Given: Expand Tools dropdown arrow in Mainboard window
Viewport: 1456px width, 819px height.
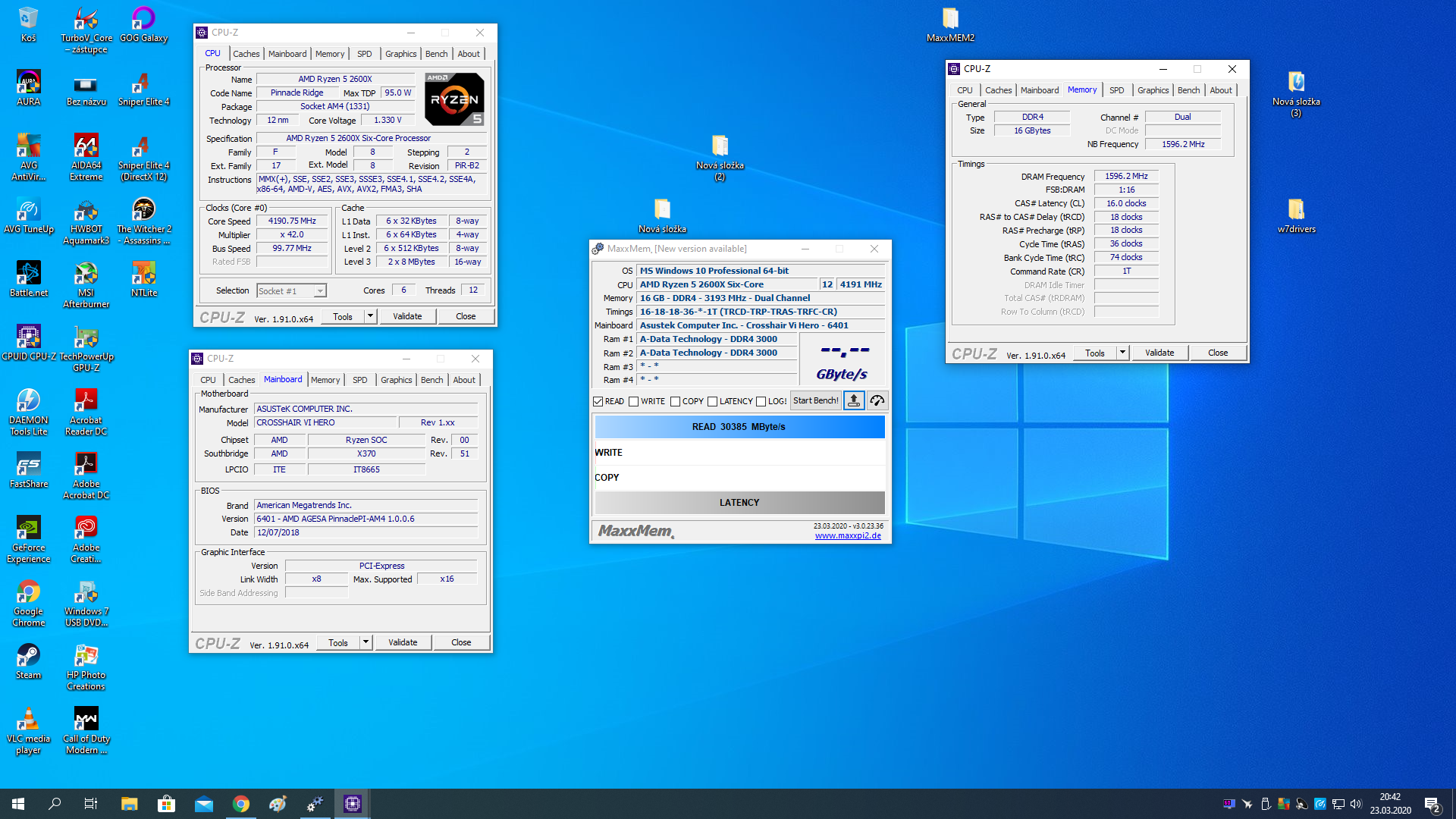Looking at the screenshot, I should click(366, 642).
